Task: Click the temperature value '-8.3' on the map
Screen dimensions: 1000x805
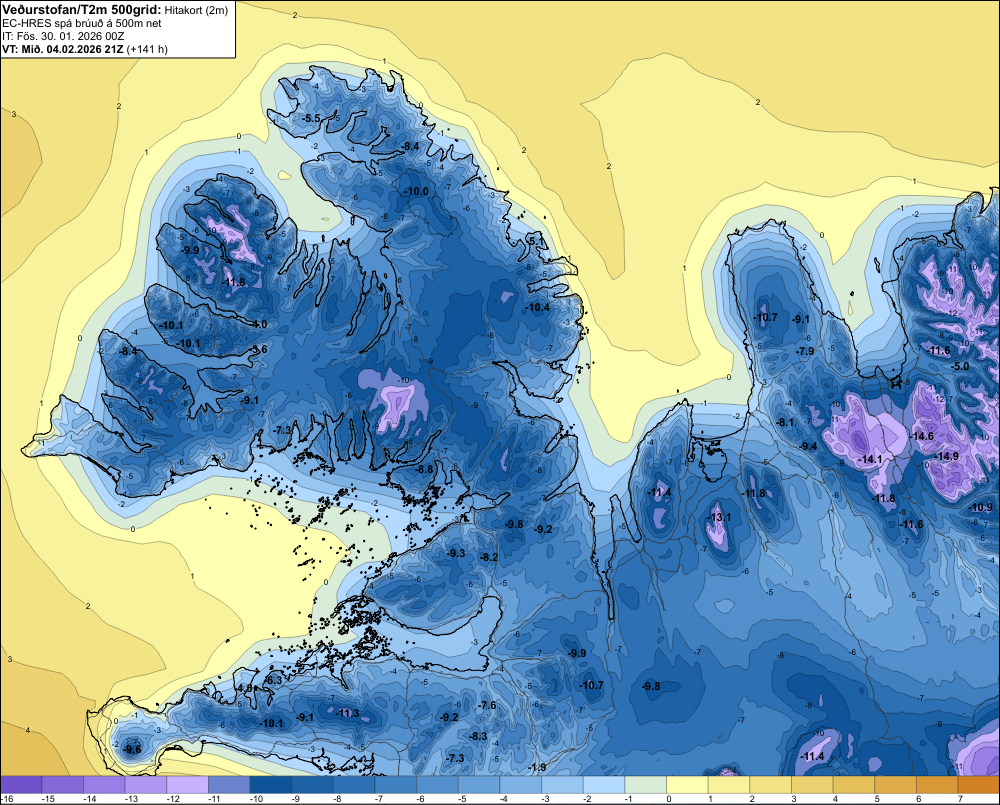Action: point(478,736)
